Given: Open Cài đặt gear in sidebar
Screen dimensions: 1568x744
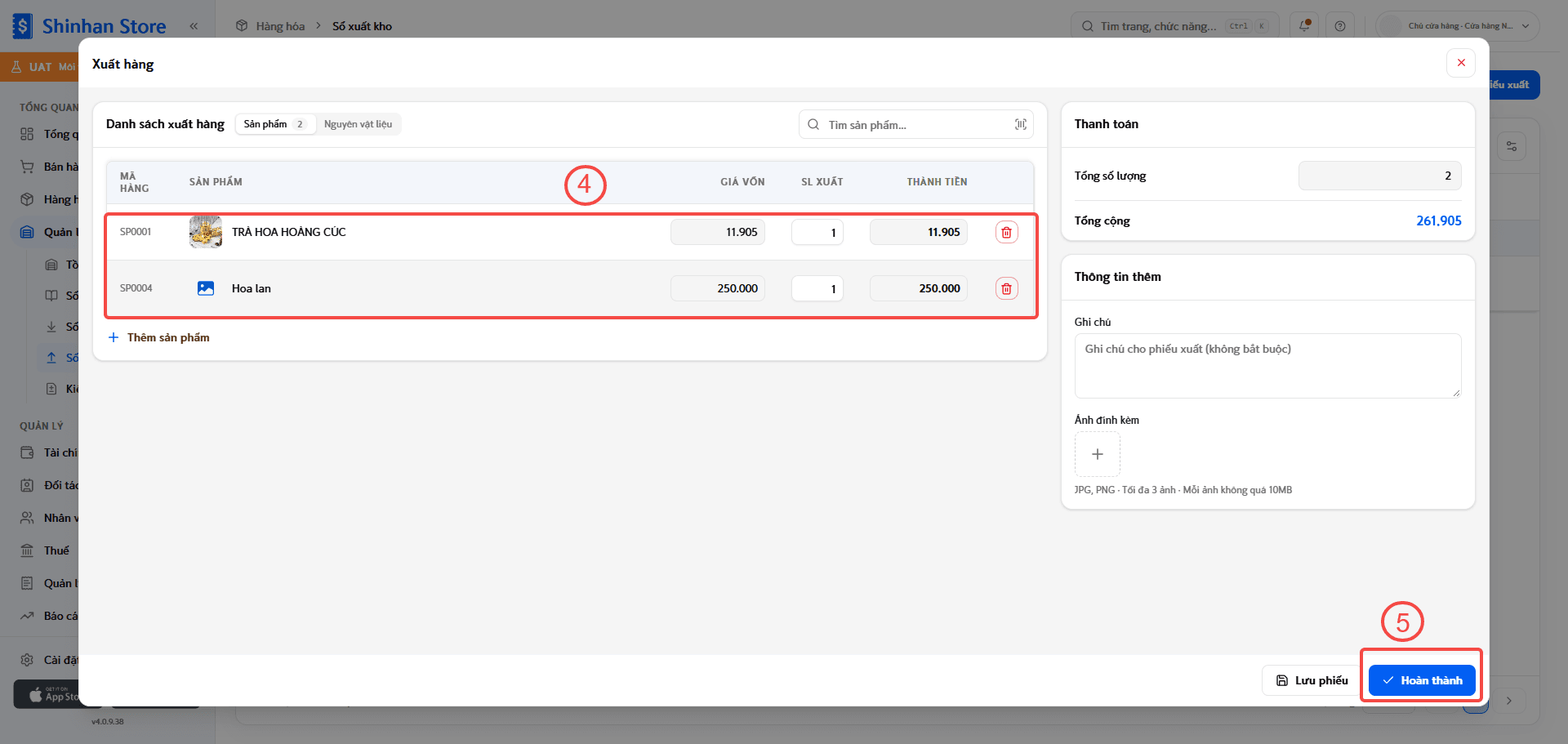Looking at the screenshot, I should (27, 660).
